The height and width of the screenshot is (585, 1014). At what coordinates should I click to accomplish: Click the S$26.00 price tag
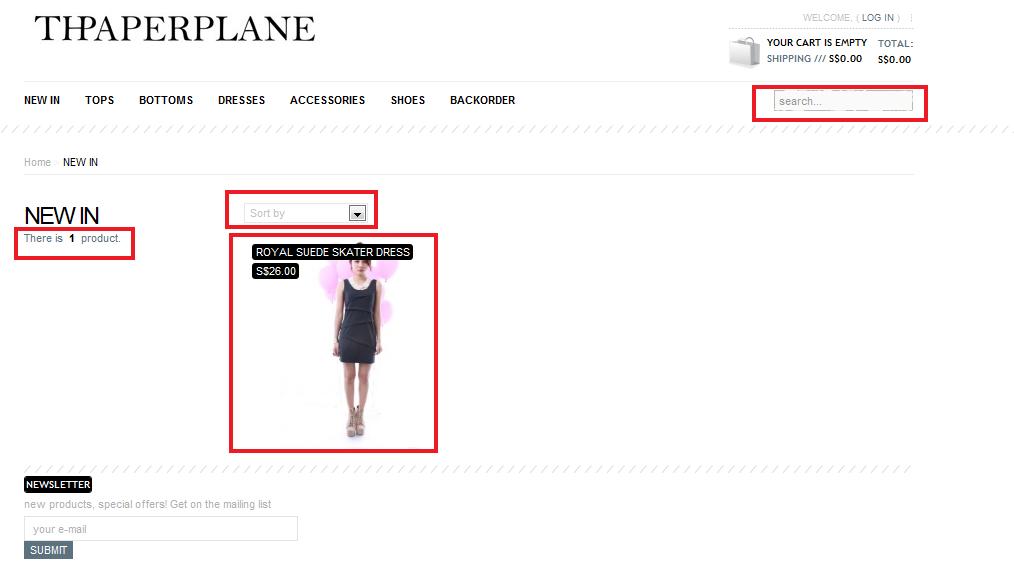(275, 271)
